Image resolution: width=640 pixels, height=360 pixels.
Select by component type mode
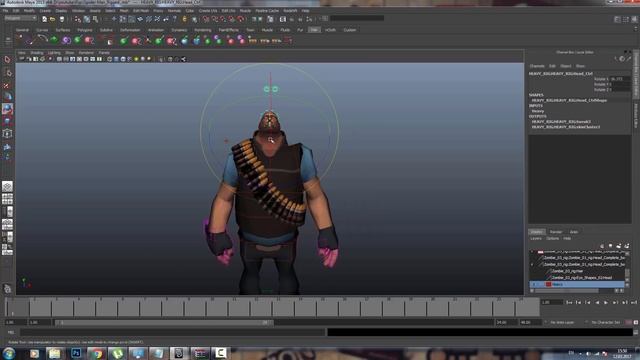click(96, 19)
